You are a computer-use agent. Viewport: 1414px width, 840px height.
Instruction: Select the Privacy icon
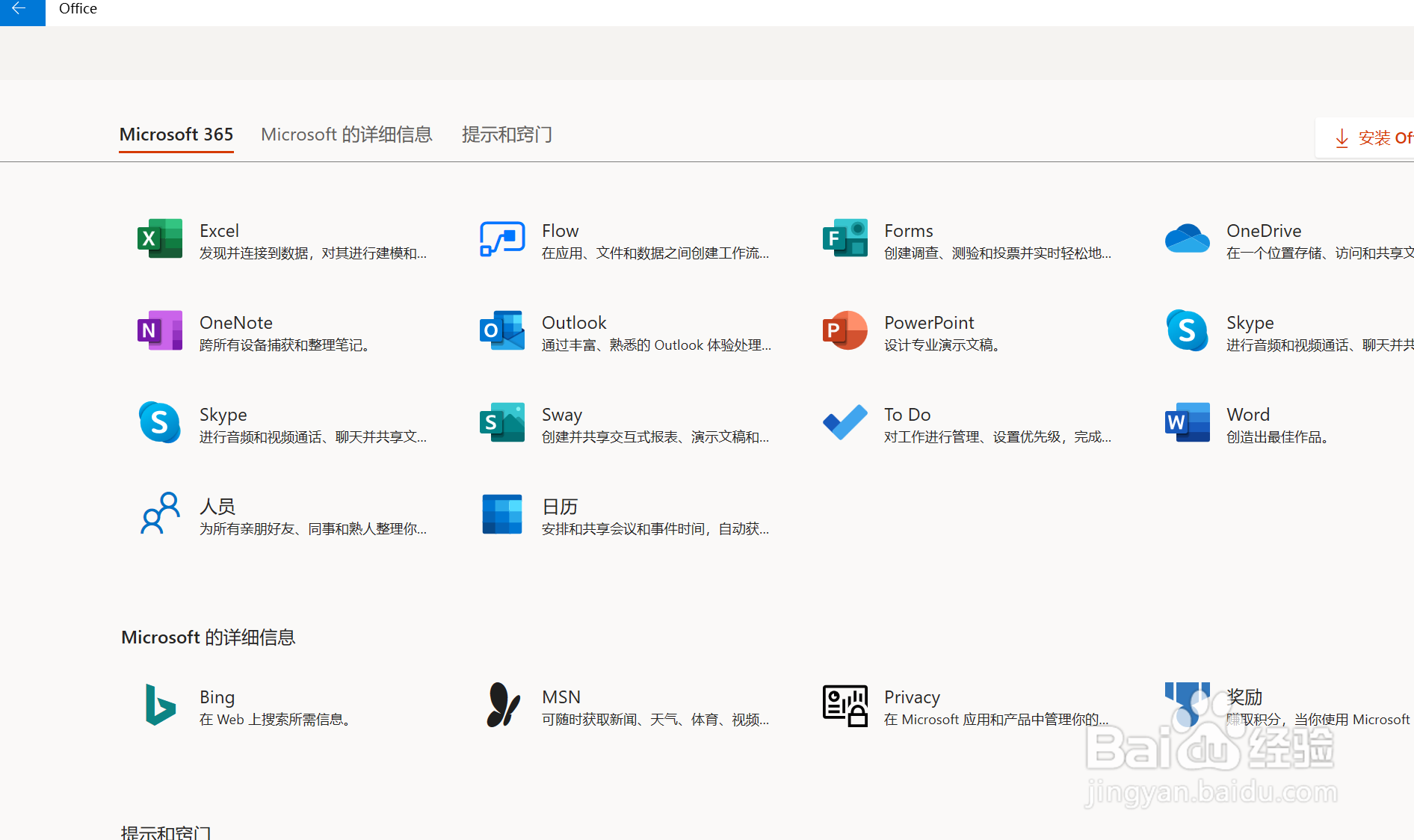click(845, 705)
